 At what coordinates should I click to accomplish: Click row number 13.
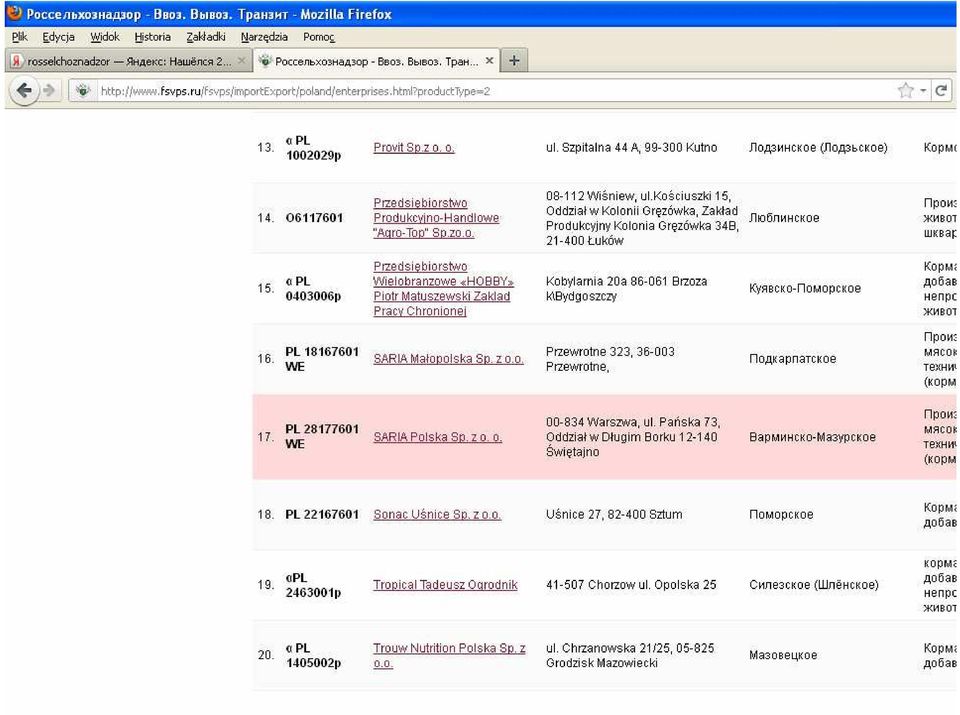(265, 148)
